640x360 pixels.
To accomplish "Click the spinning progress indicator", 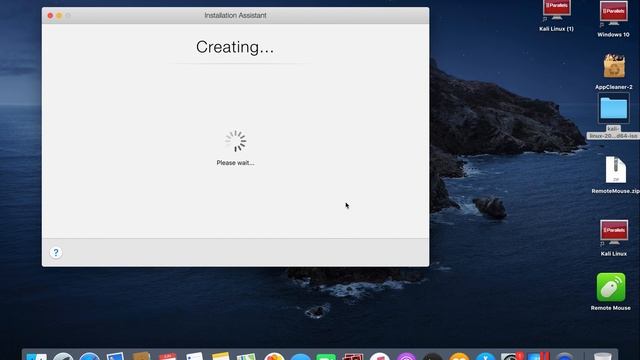I will point(236,141).
